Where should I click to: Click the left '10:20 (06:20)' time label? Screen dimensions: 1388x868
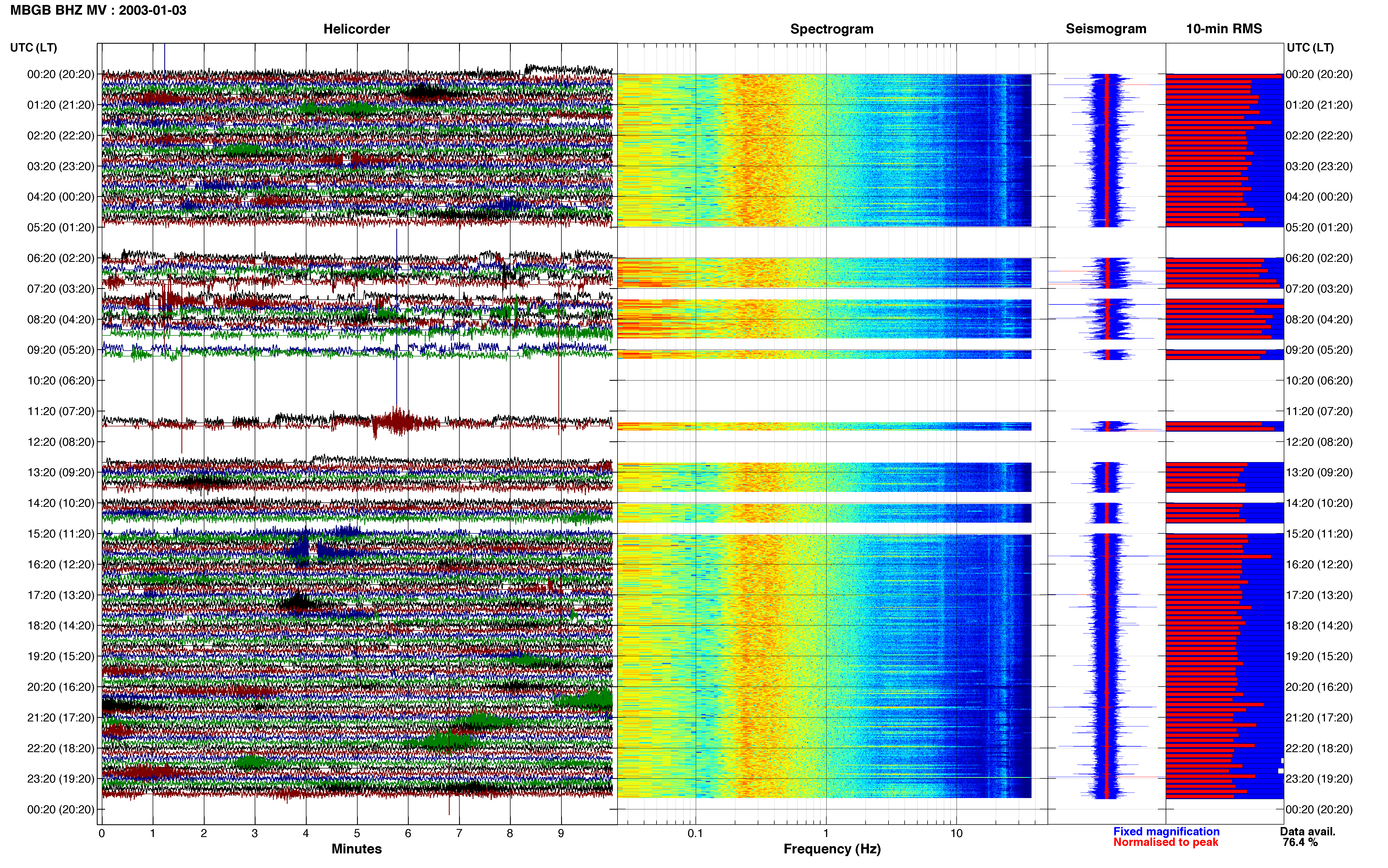coord(60,380)
